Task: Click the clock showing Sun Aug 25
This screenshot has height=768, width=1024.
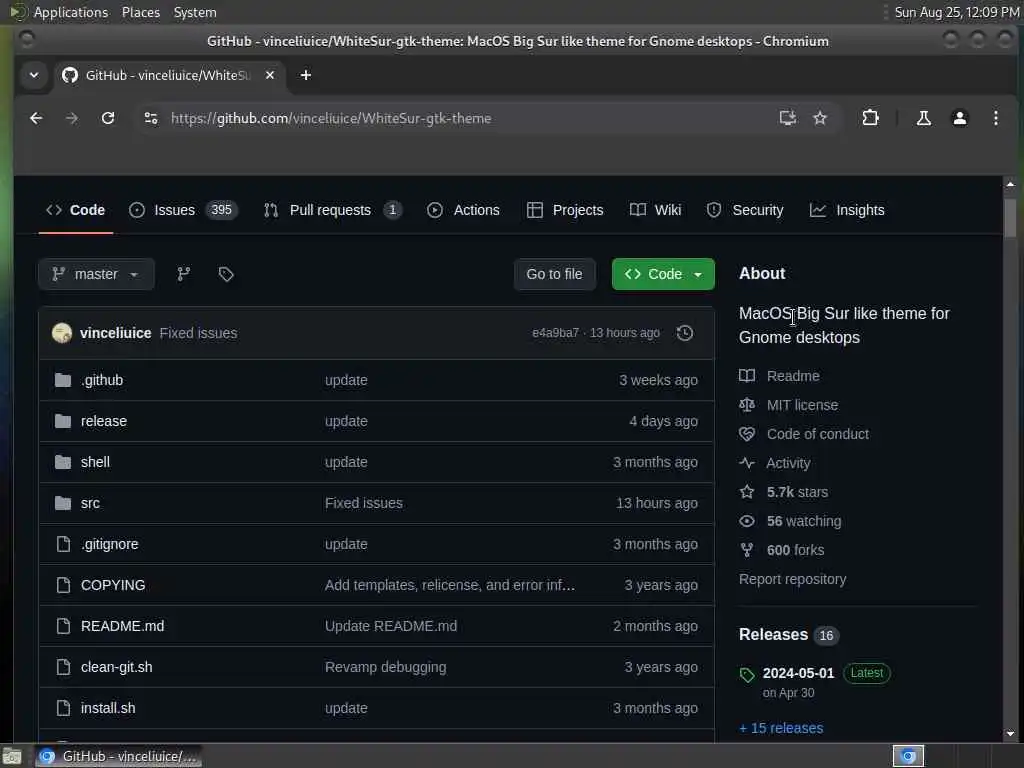Action: coord(956,12)
